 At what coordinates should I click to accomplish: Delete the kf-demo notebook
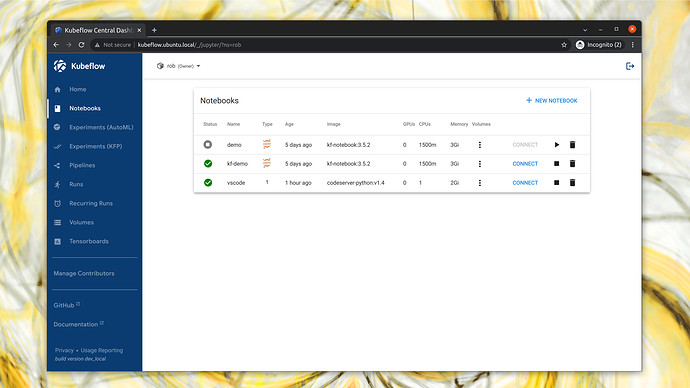[x=573, y=164]
